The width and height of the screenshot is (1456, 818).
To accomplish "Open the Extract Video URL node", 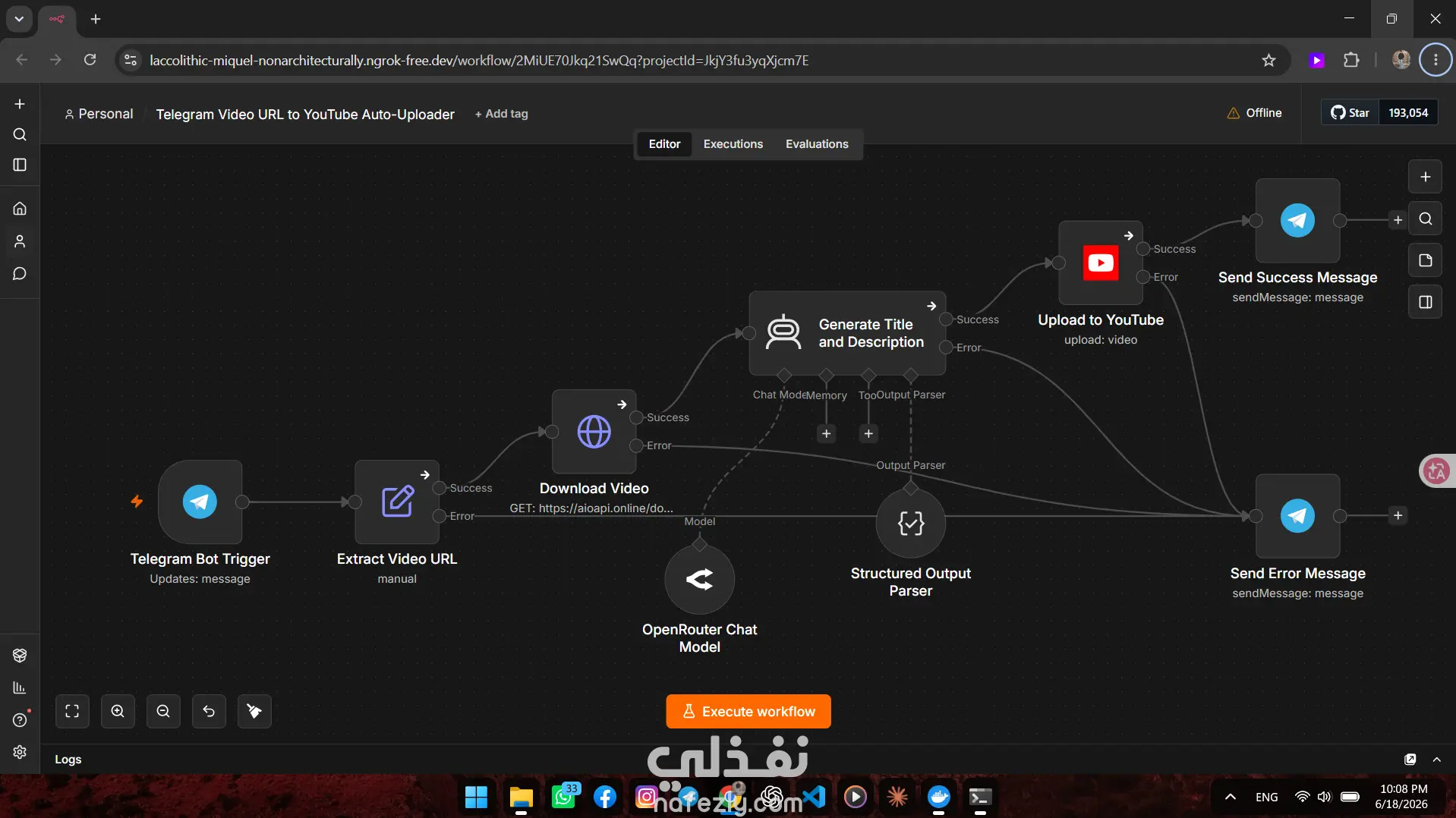I will (x=397, y=502).
